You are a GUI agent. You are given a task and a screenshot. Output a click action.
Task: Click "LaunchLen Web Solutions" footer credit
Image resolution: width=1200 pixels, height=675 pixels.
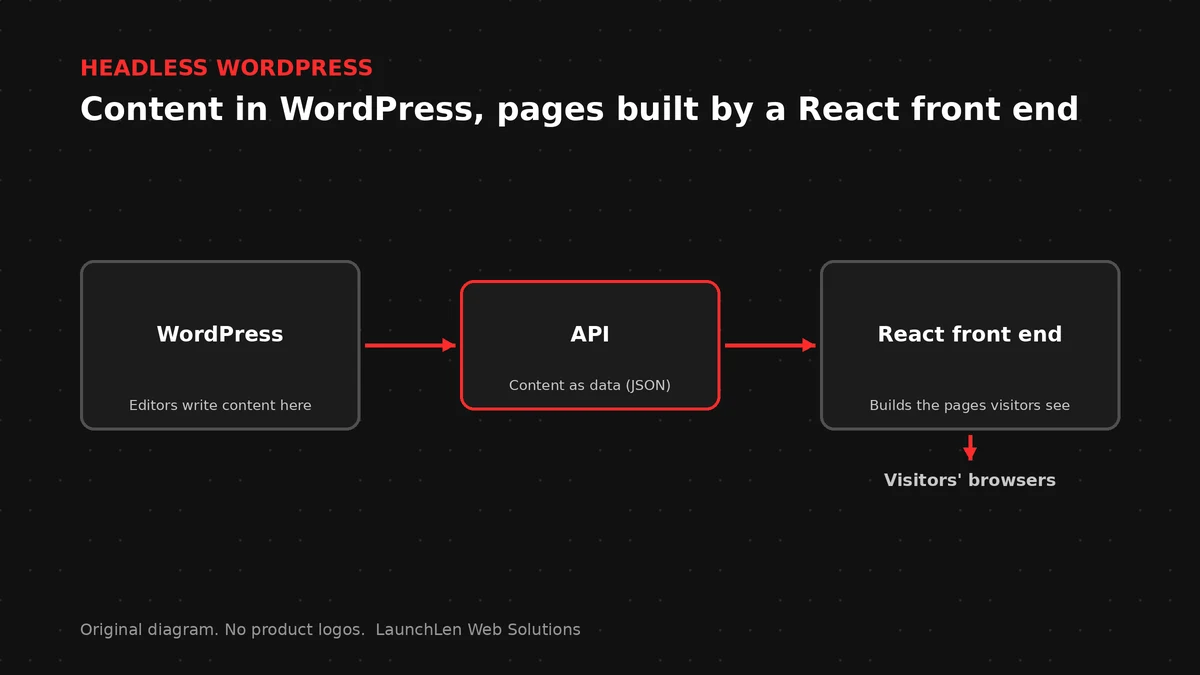[478, 630]
